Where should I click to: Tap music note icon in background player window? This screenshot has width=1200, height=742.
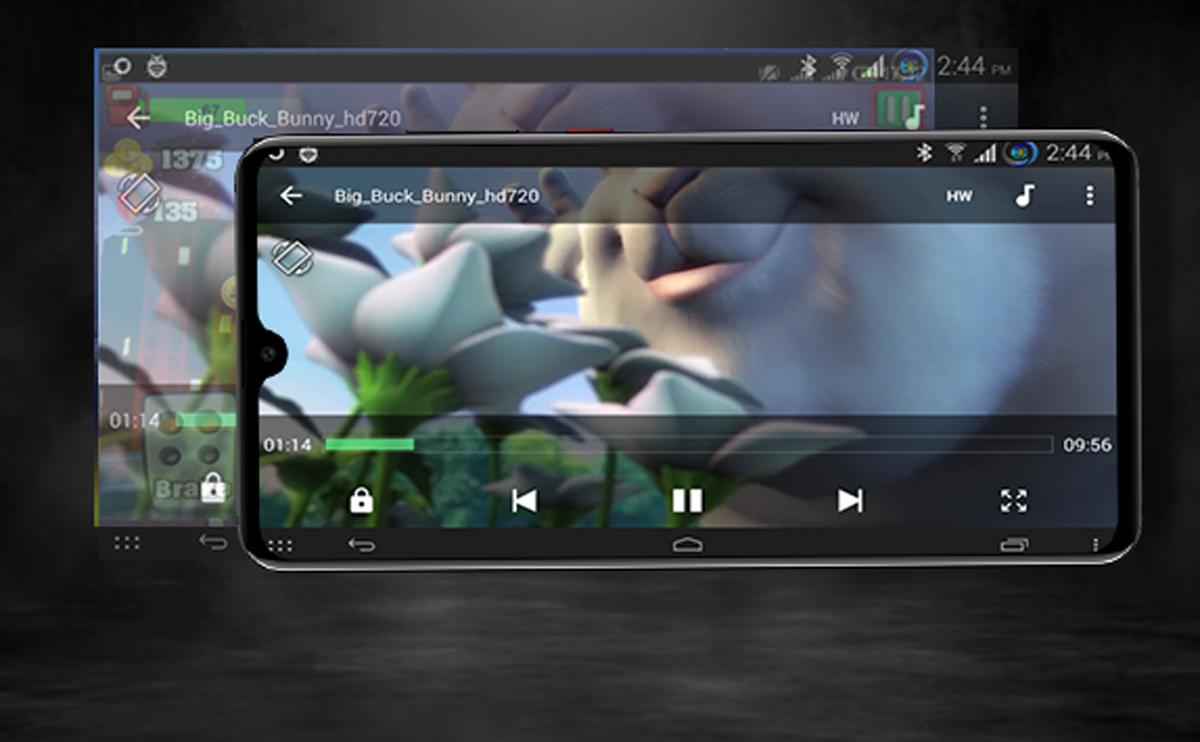913,116
